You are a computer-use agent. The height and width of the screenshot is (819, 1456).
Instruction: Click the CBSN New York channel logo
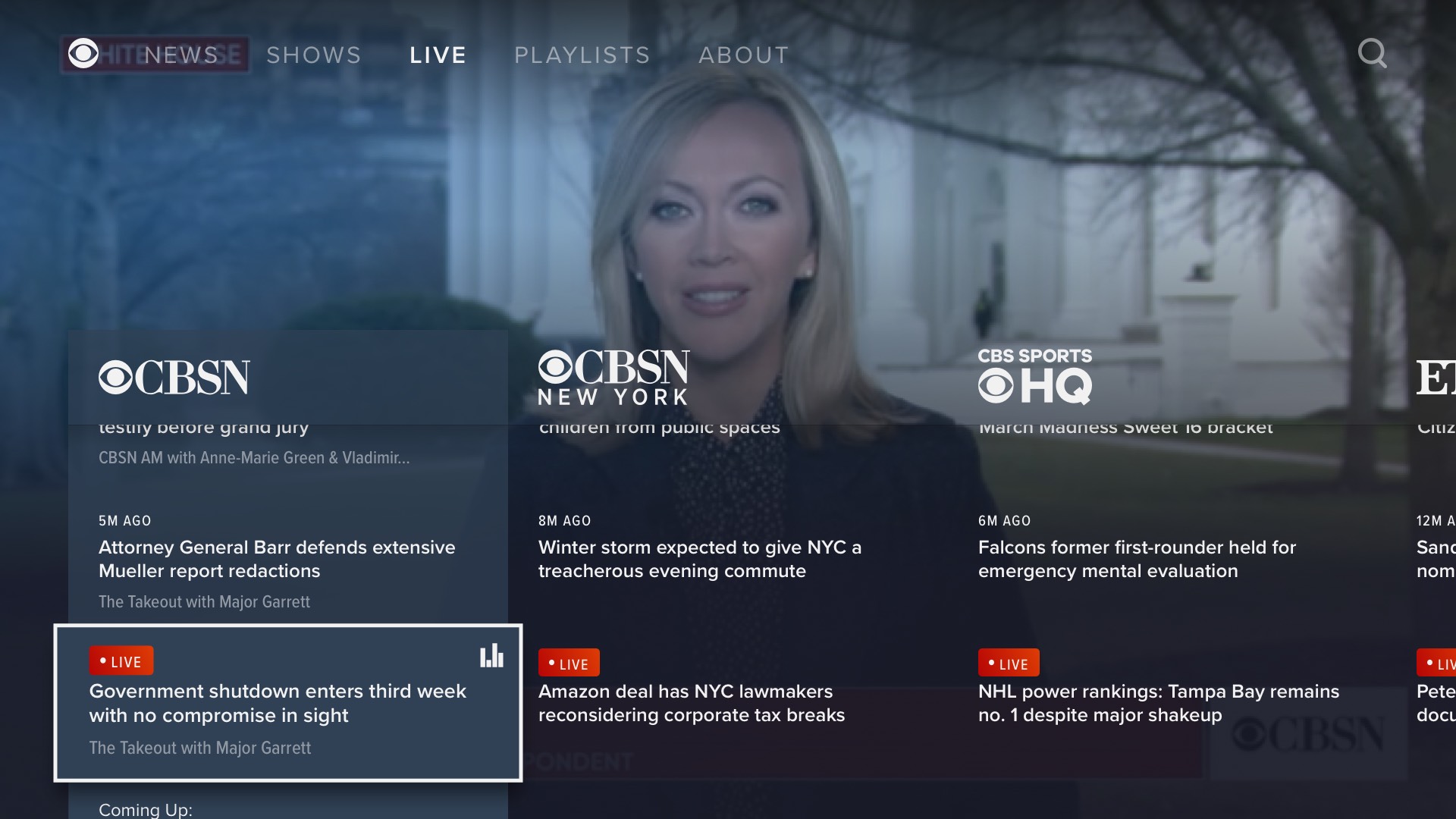click(x=613, y=376)
